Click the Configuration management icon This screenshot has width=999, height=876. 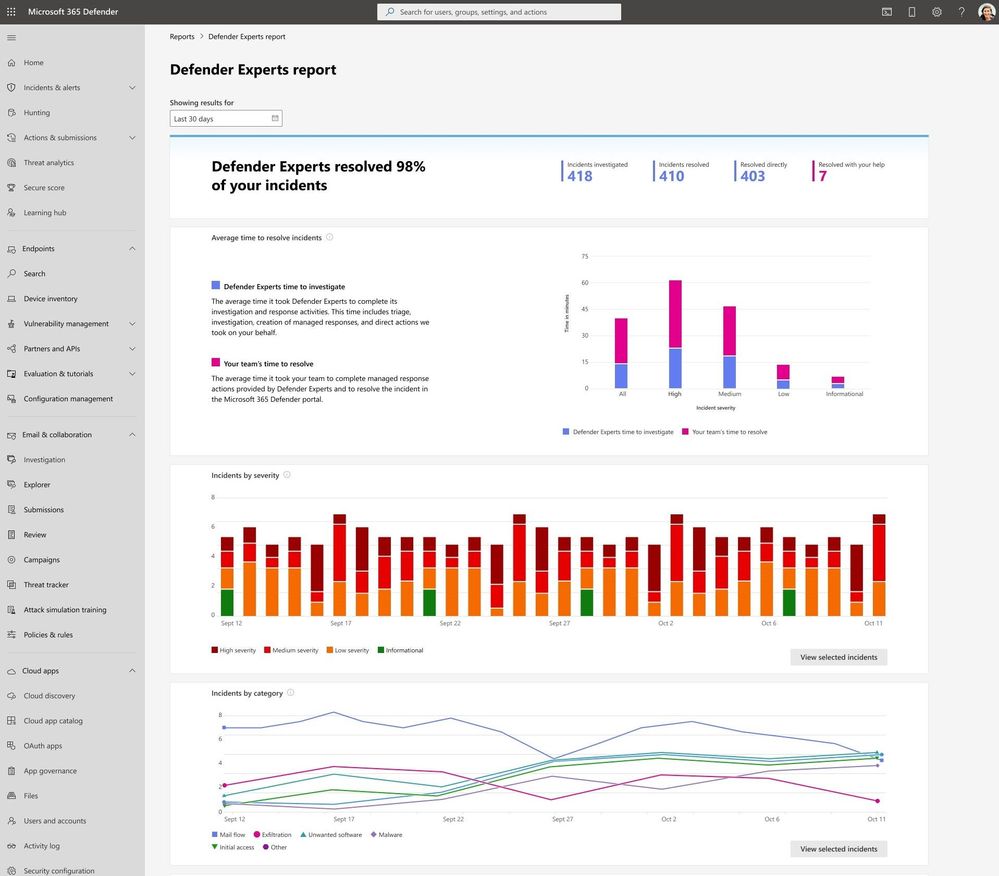(x=11, y=398)
